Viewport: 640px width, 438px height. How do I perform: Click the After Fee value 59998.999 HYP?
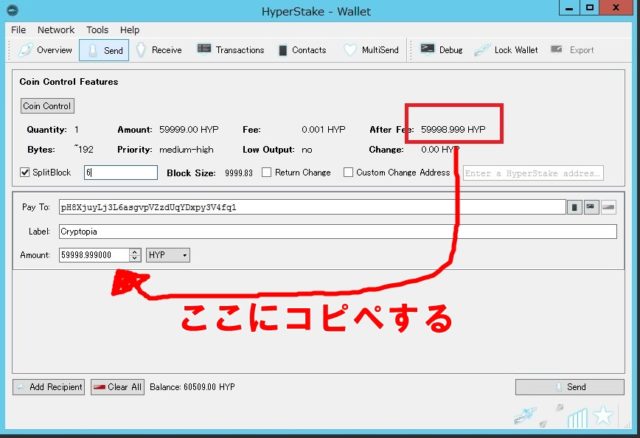pos(453,129)
